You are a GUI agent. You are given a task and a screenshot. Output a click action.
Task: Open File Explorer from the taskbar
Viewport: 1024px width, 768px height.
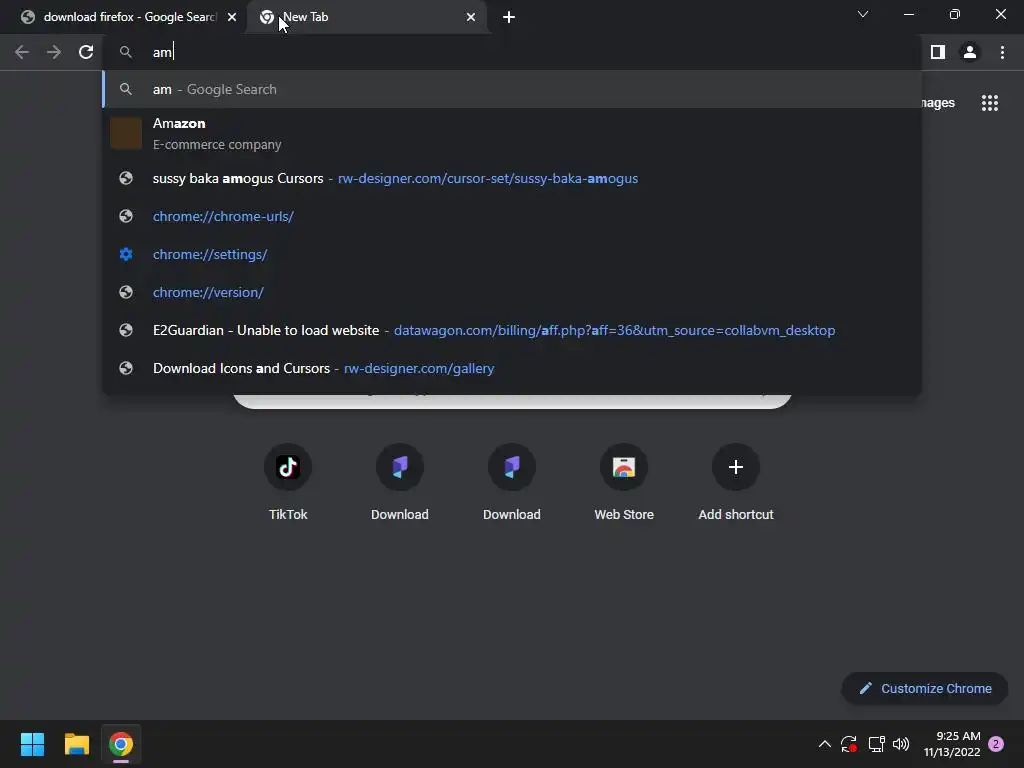[x=76, y=744]
